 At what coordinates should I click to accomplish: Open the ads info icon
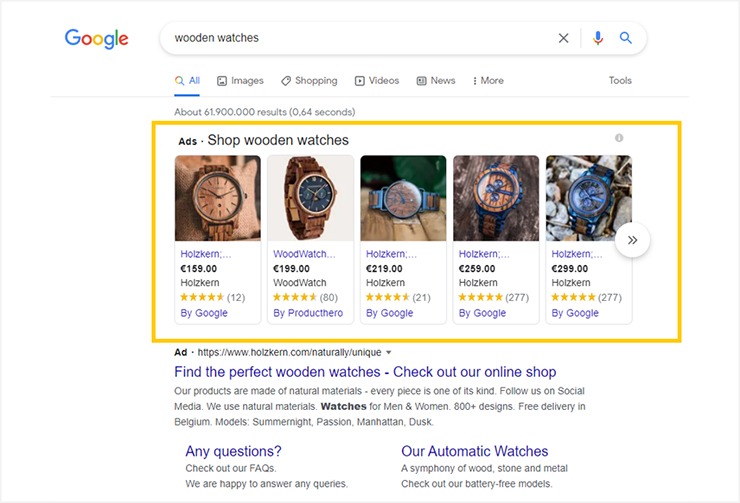(619, 138)
